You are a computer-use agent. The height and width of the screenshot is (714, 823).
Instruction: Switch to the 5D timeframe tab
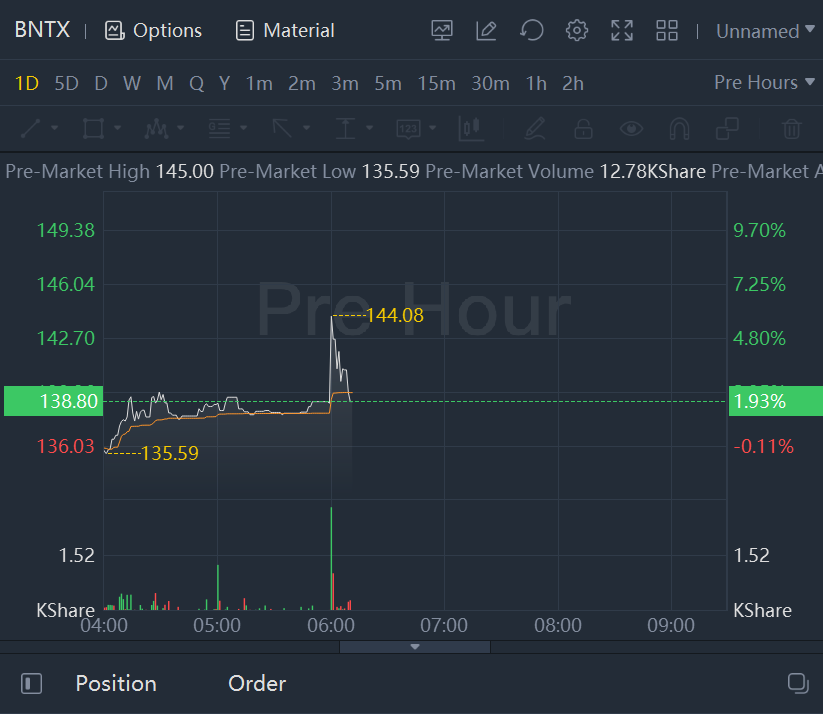tap(66, 83)
